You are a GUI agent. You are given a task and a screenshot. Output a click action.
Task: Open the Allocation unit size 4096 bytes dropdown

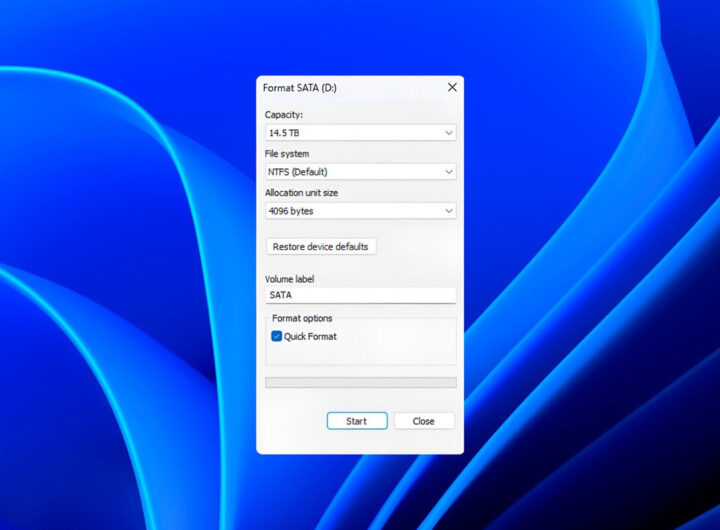[x=350, y=211]
